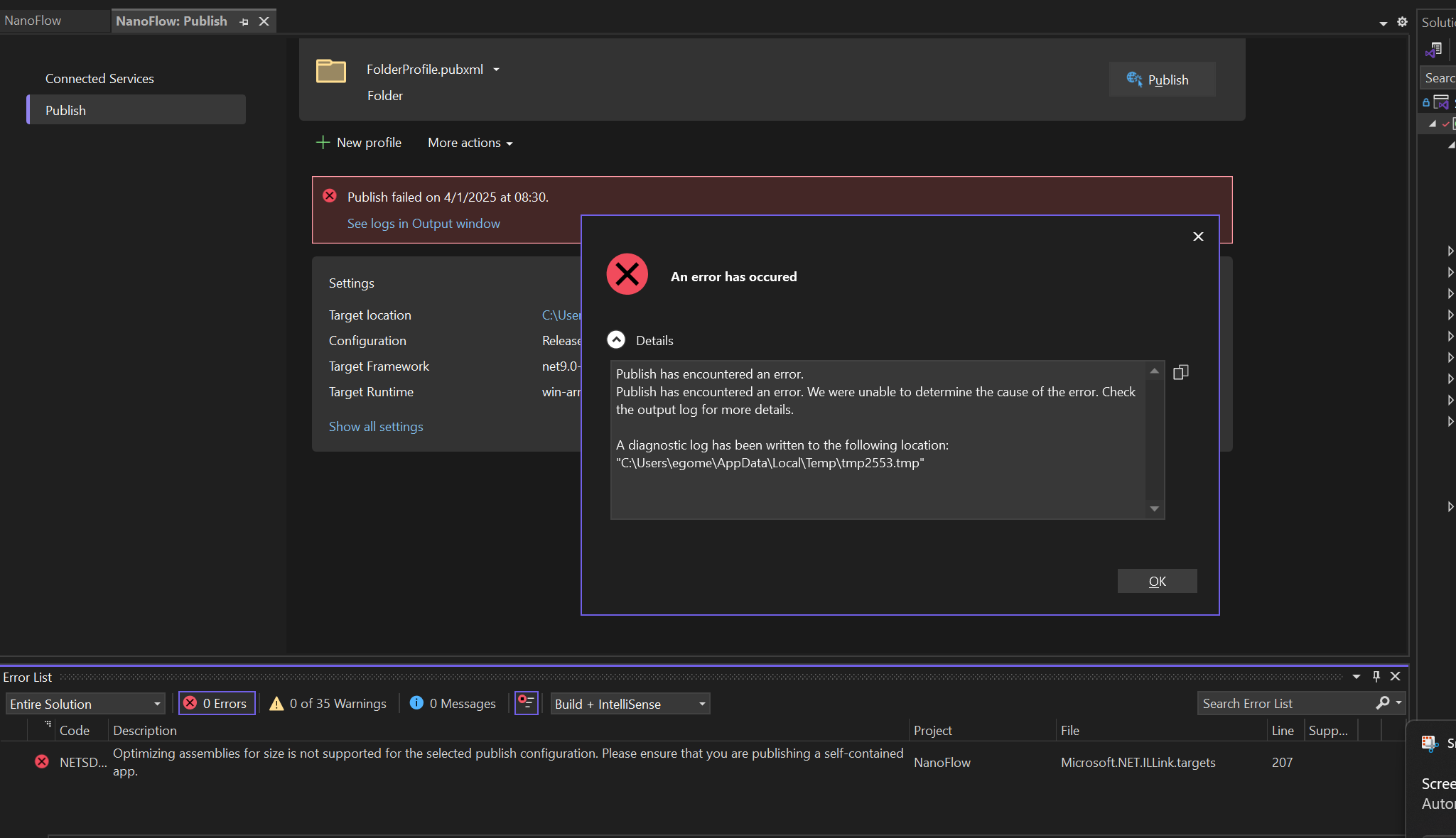Screen dimensions: 1456x838
Task: Select the FolderProfile.pubxml folder icon
Action: point(330,70)
